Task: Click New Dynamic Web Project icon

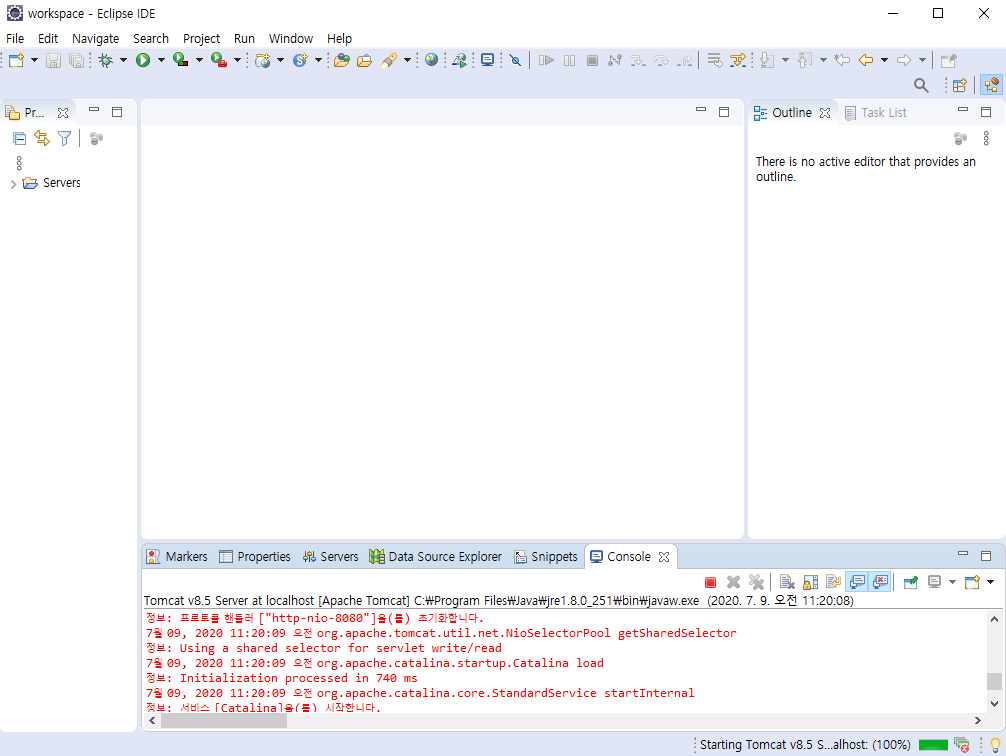Action: coord(262,60)
